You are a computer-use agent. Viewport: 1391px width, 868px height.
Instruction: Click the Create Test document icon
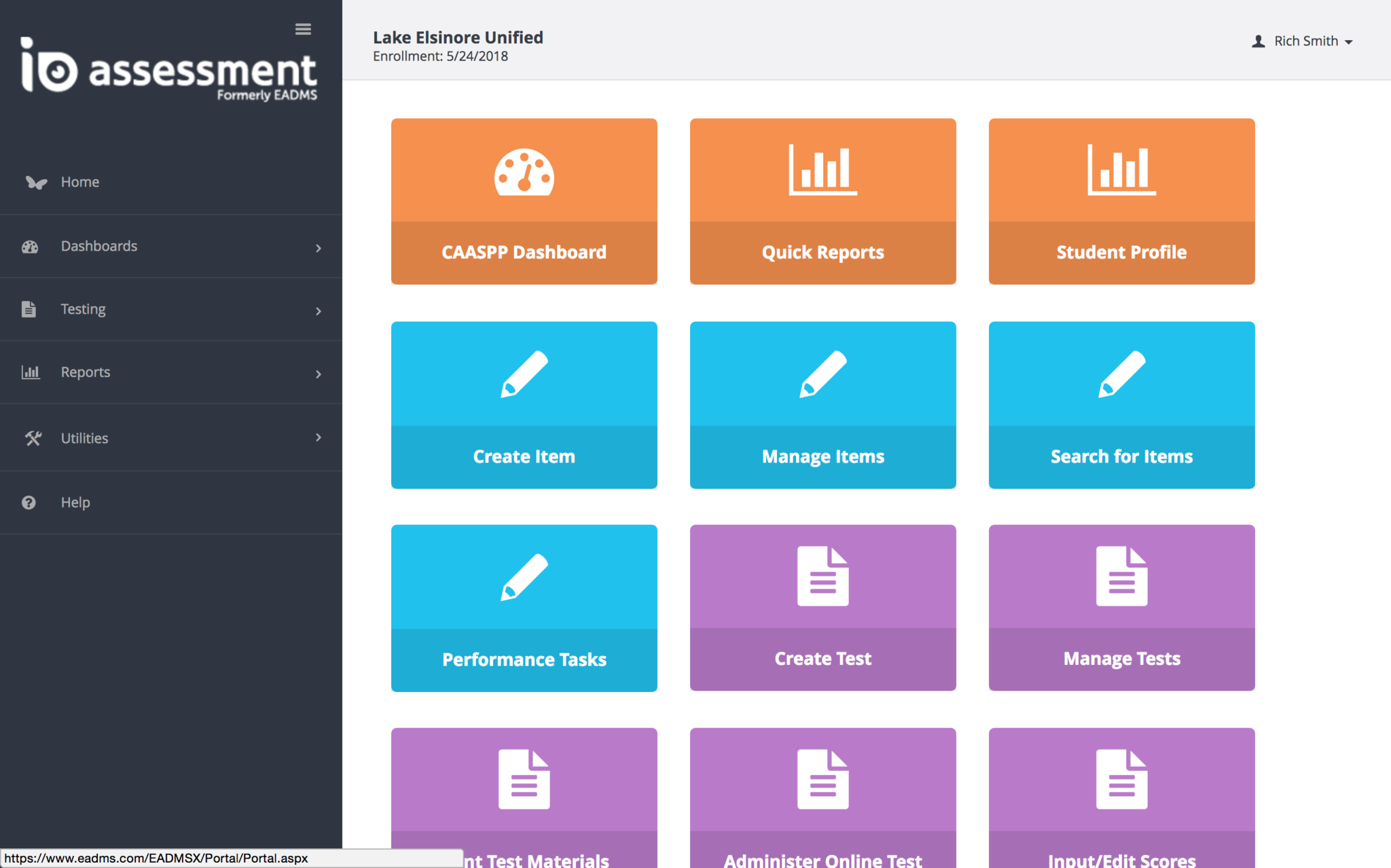click(823, 576)
